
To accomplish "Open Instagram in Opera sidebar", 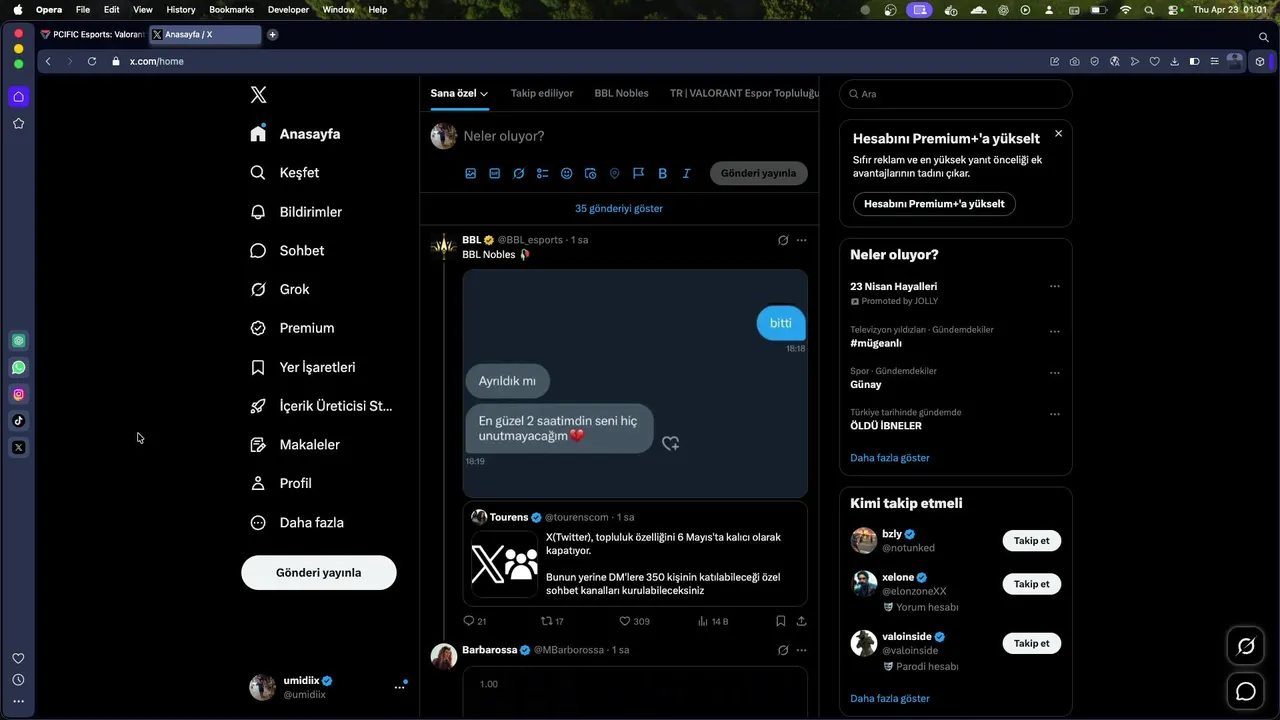I will [x=18, y=394].
